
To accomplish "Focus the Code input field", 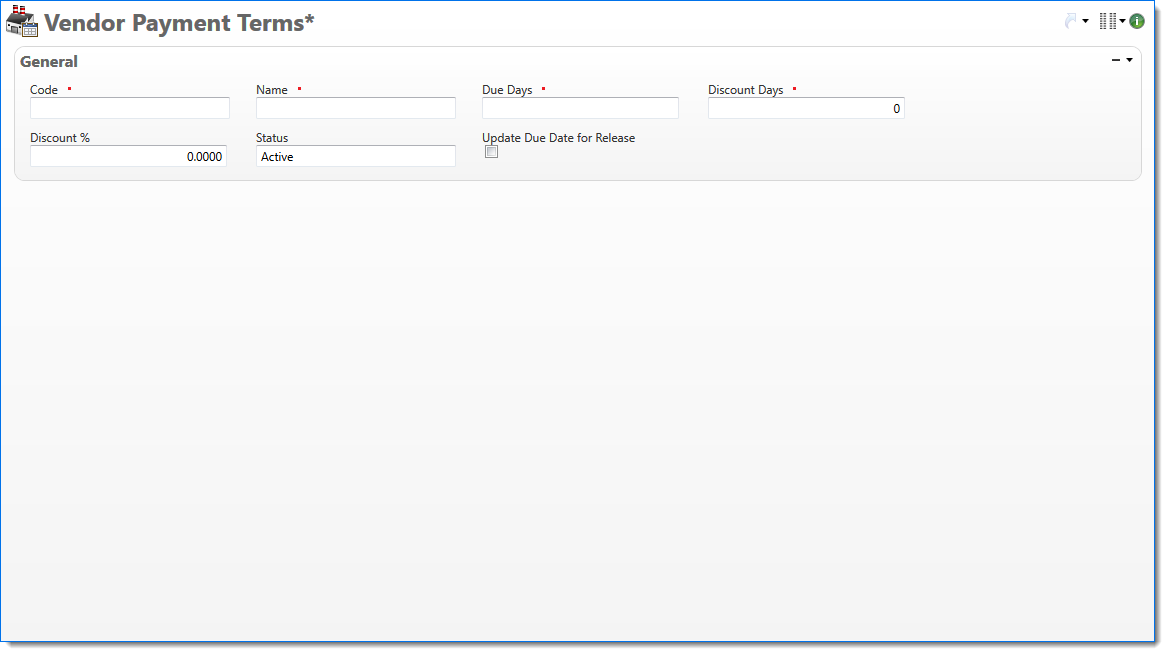I will (130, 108).
